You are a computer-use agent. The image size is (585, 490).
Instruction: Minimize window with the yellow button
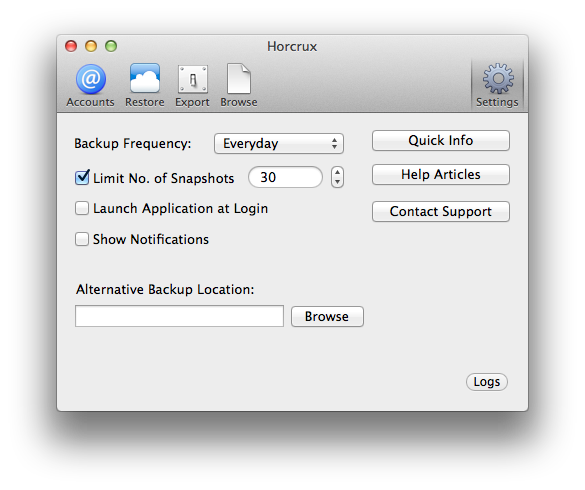[91, 46]
